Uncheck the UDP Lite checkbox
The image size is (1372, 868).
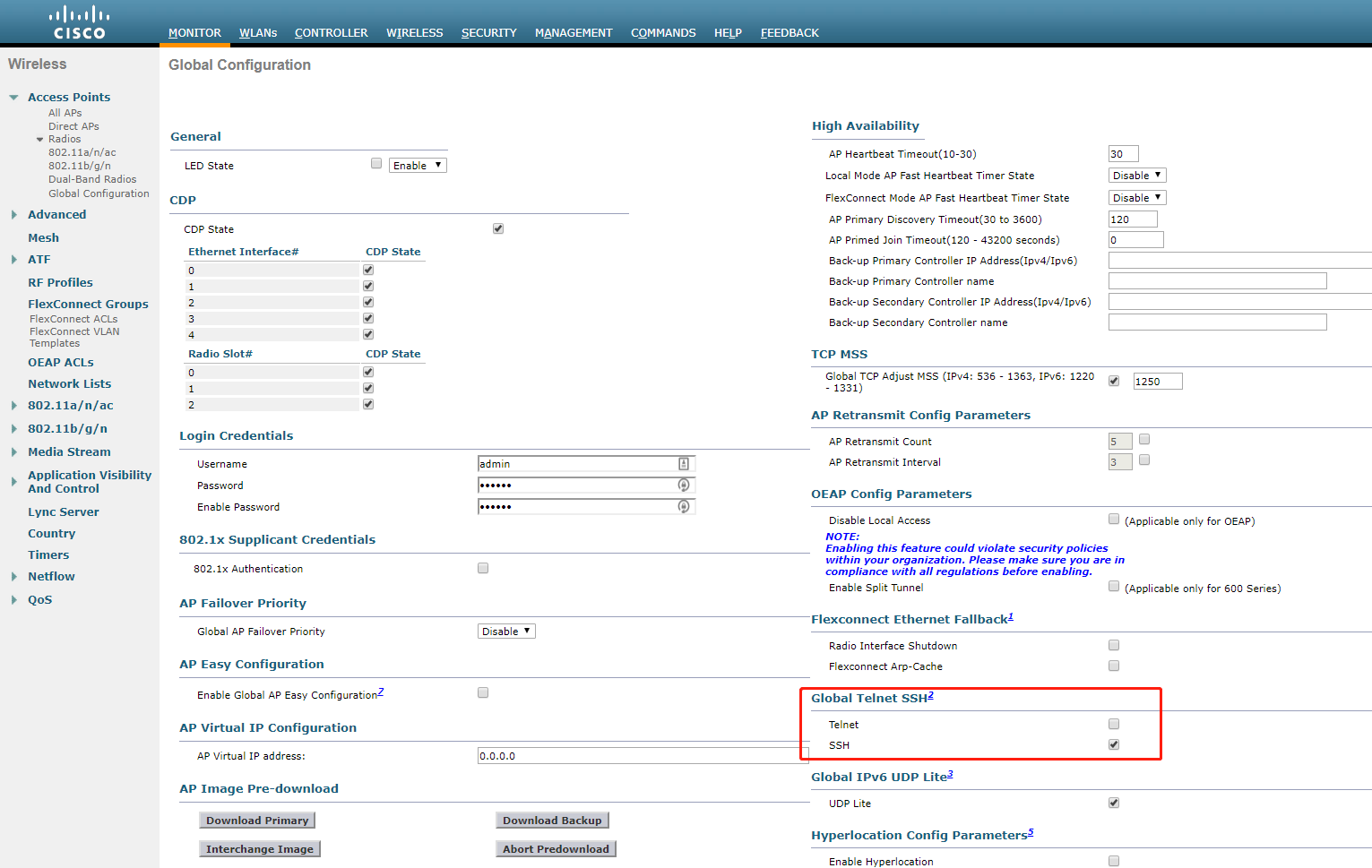tap(1113, 802)
